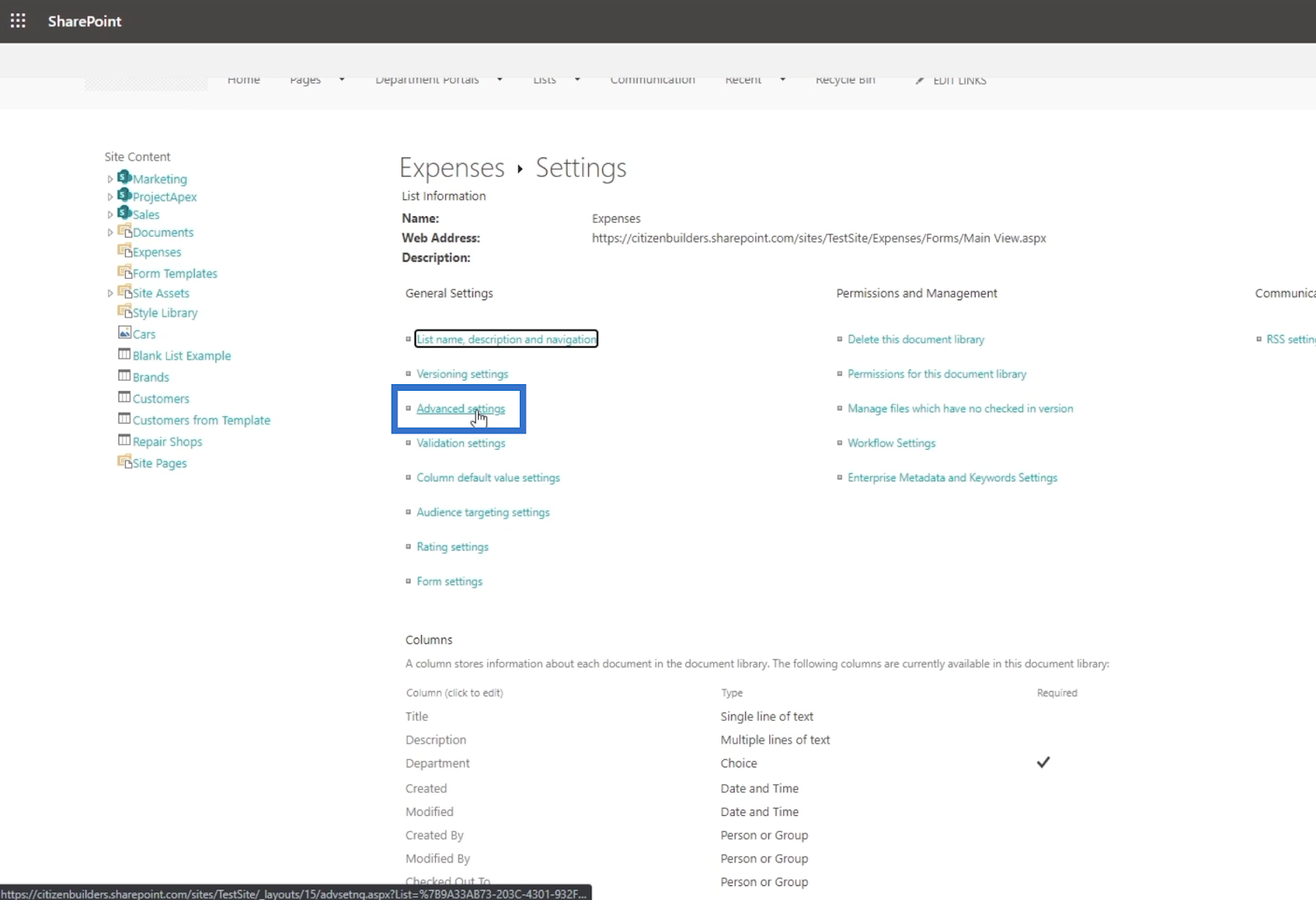This screenshot has width=1316, height=900.
Task: Expand the Documents tree node
Action: 110,233
